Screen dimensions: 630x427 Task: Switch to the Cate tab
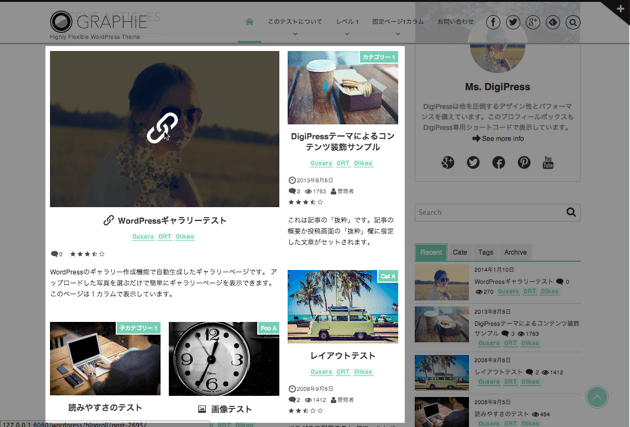tap(460, 252)
